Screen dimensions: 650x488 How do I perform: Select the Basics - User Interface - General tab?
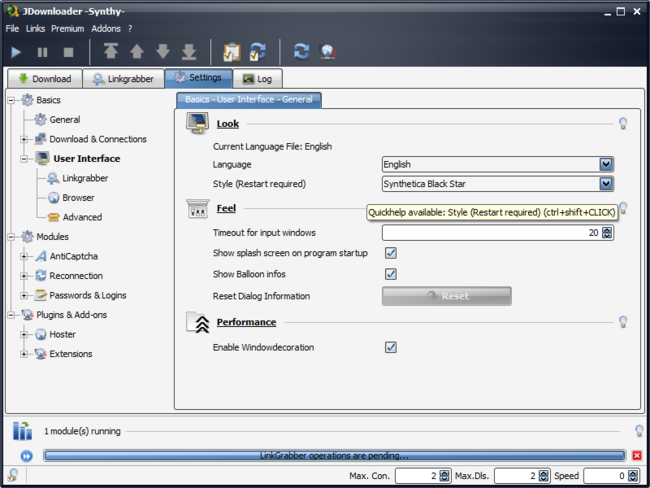tap(249, 100)
